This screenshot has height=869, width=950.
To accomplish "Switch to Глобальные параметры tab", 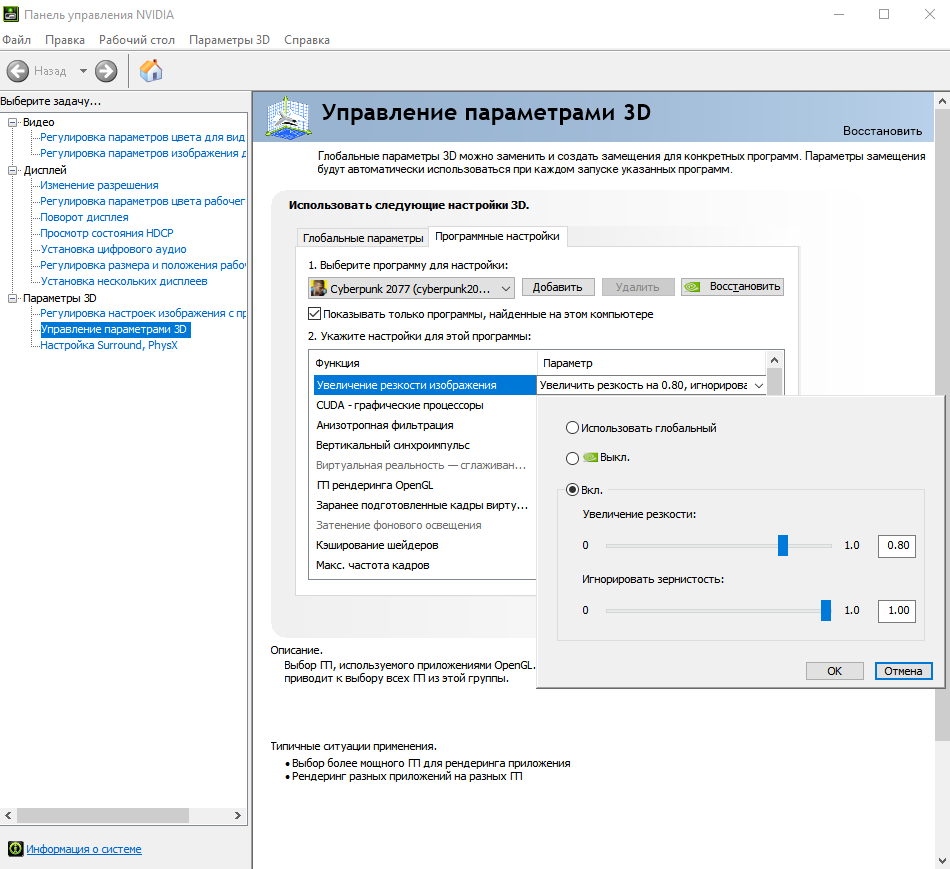I will click(x=363, y=238).
